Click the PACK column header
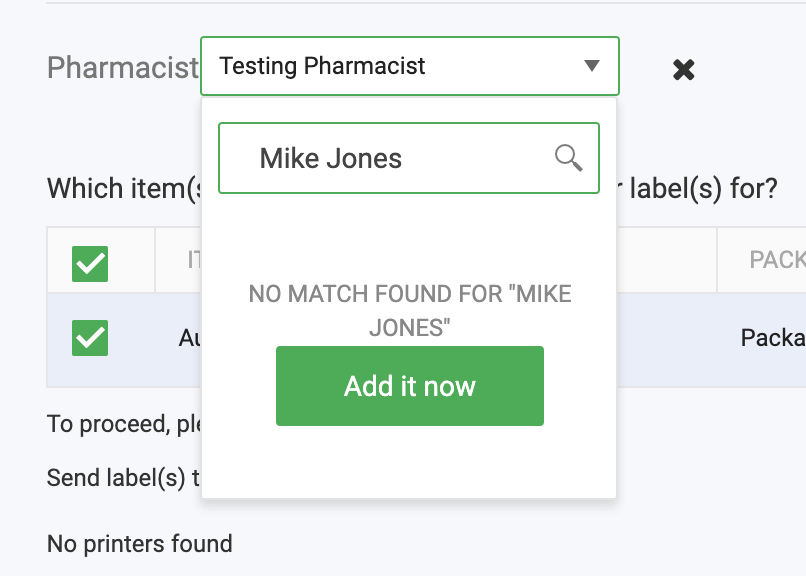The image size is (806, 576). [x=777, y=259]
